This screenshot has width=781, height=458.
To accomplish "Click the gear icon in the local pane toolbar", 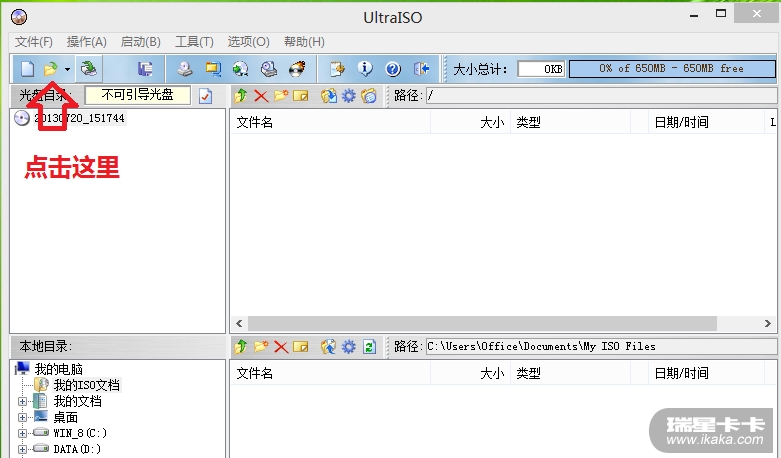I will pos(349,346).
